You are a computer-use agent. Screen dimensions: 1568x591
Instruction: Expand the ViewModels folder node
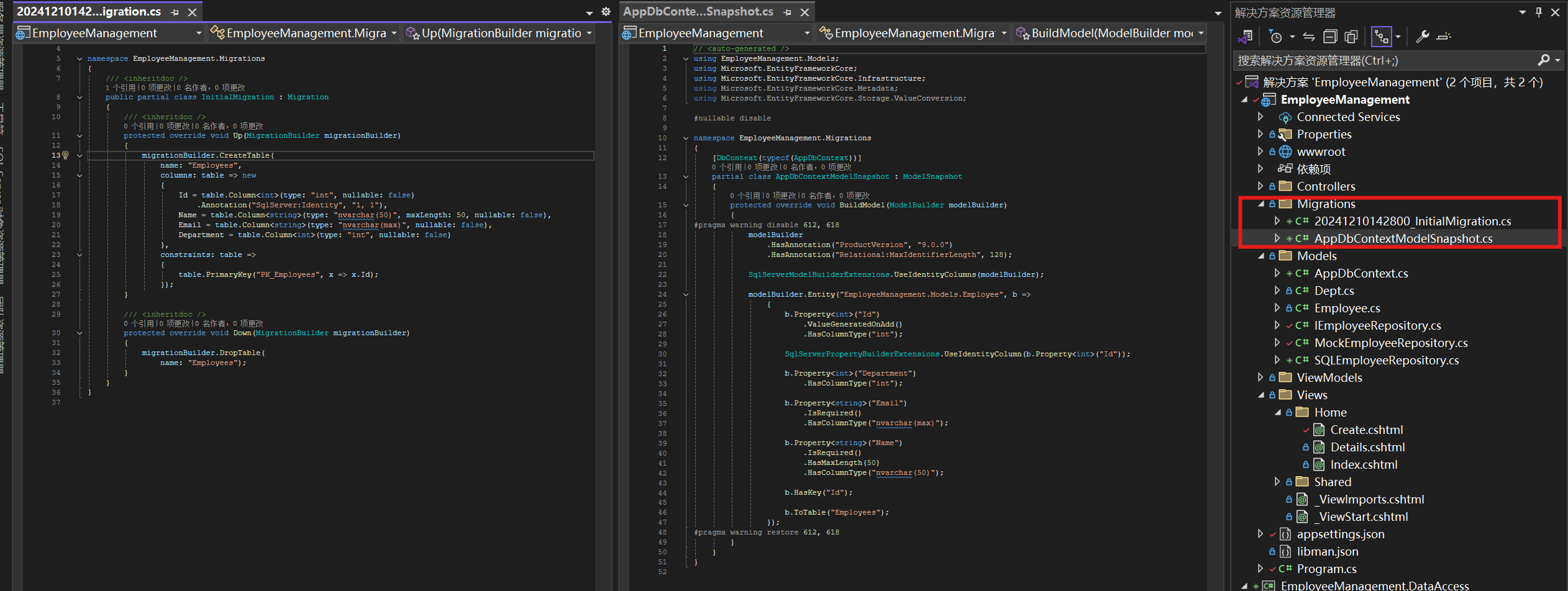(1260, 377)
